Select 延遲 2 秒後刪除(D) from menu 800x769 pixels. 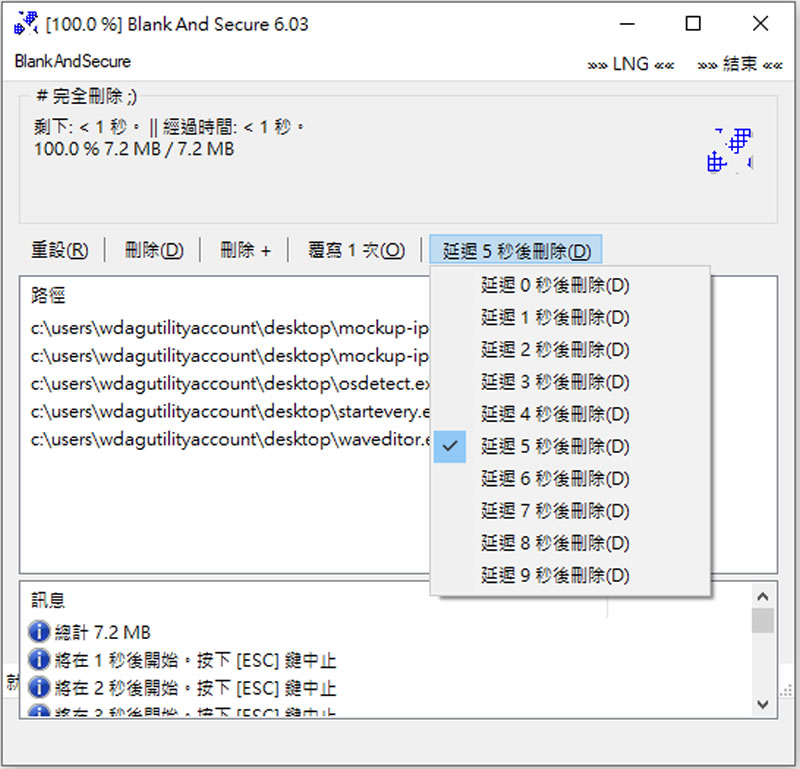pyautogui.click(x=571, y=350)
